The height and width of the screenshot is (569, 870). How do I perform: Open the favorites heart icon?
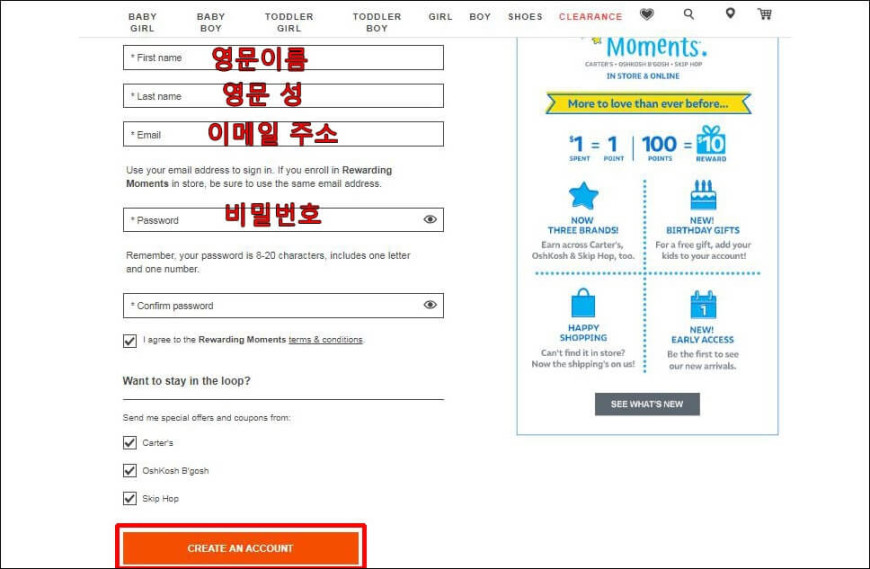[646, 14]
